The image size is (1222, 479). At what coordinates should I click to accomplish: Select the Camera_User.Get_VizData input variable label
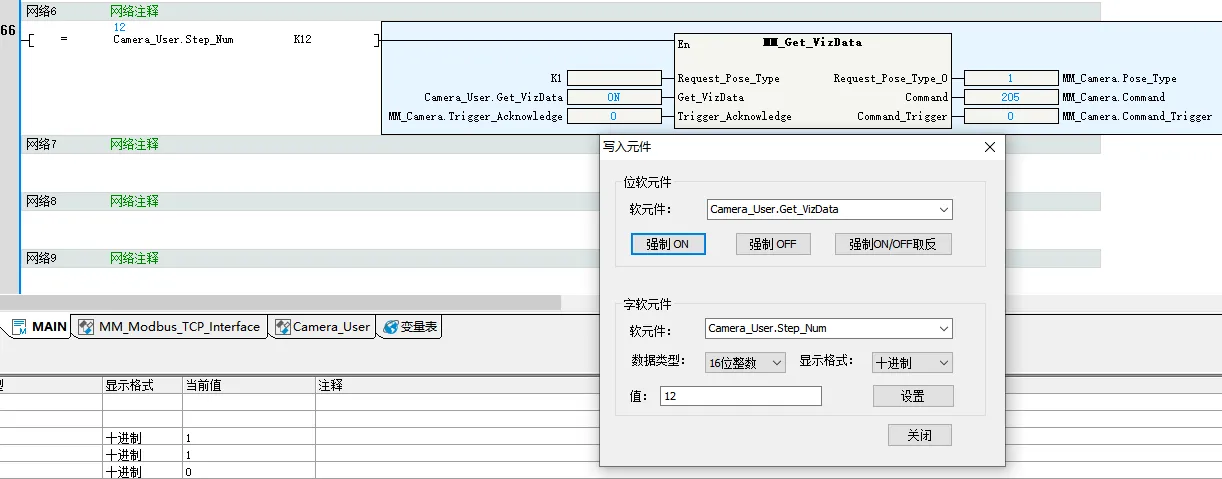pos(494,97)
